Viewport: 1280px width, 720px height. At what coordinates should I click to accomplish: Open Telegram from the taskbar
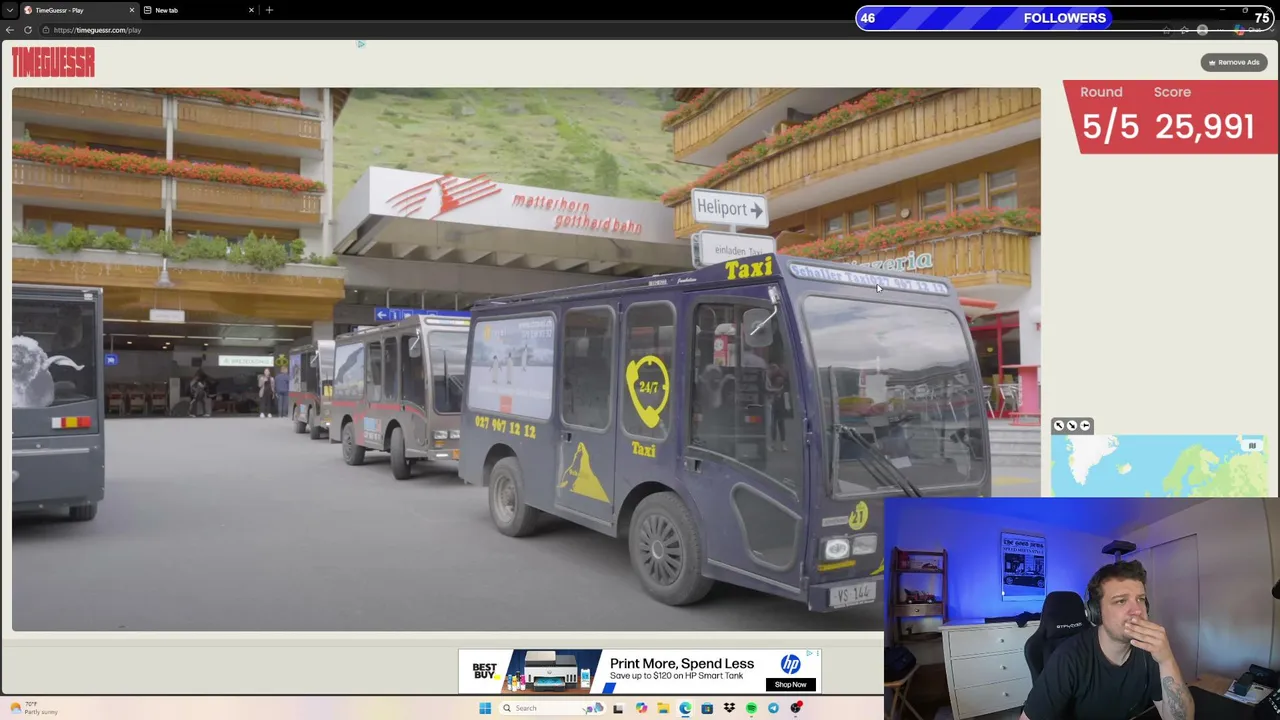point(773,708)
